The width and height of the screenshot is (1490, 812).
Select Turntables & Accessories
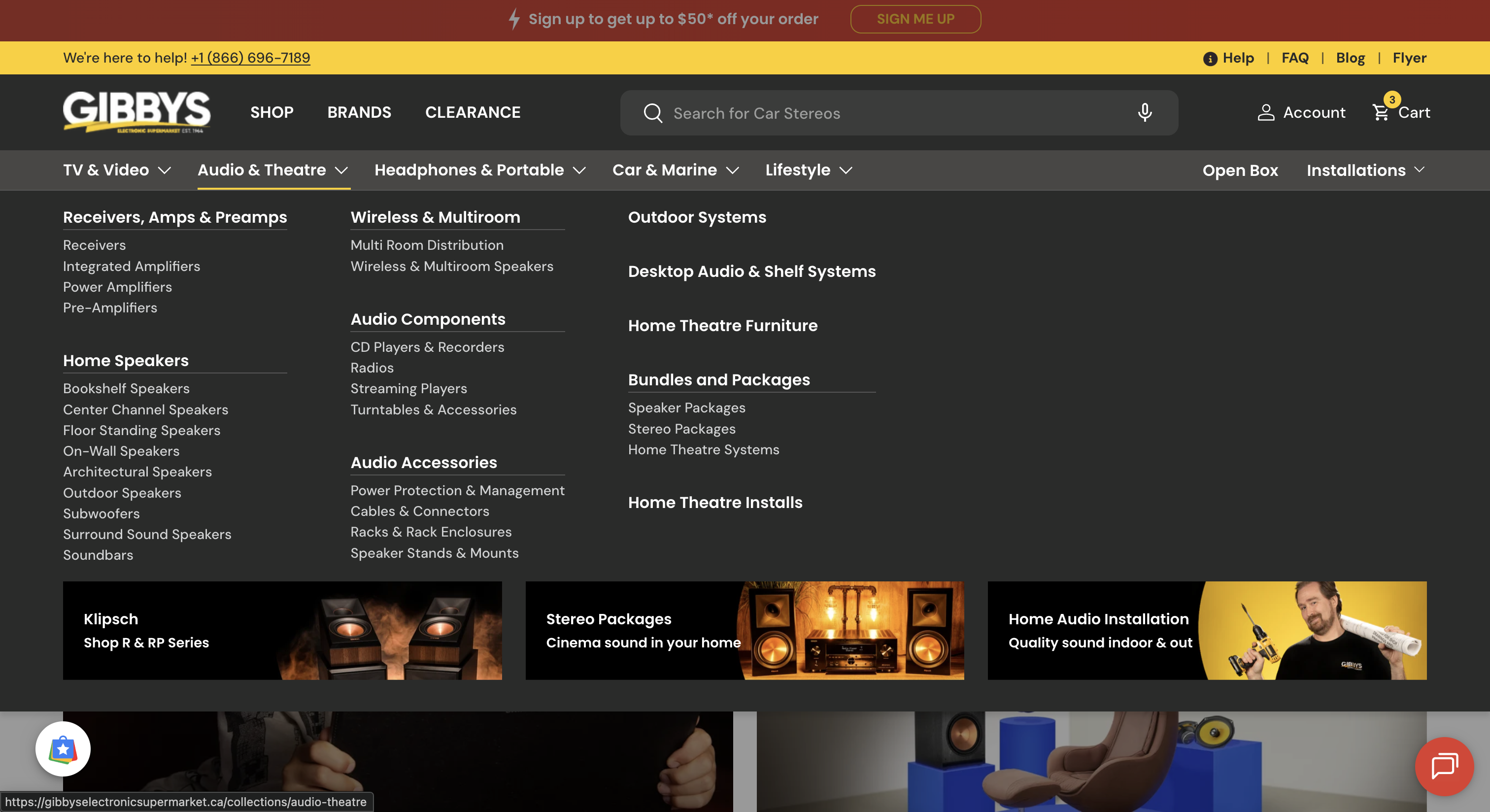(x=433, y=409)
